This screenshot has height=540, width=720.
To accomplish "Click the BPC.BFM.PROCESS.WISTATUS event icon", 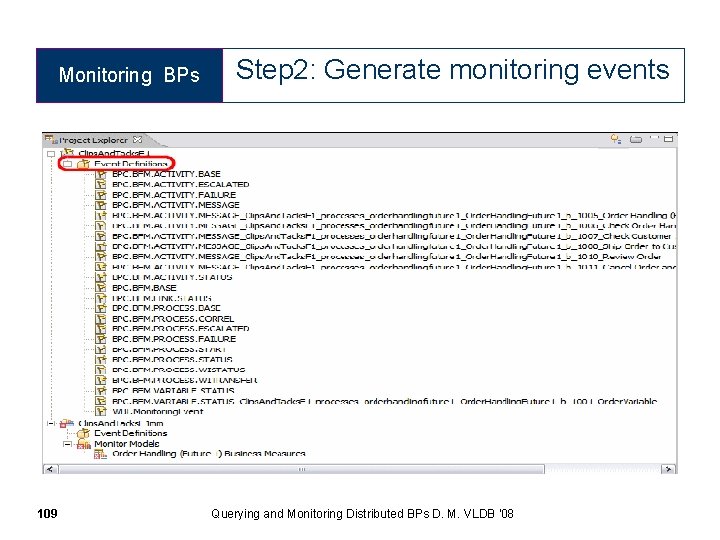I will click(101, 370).
